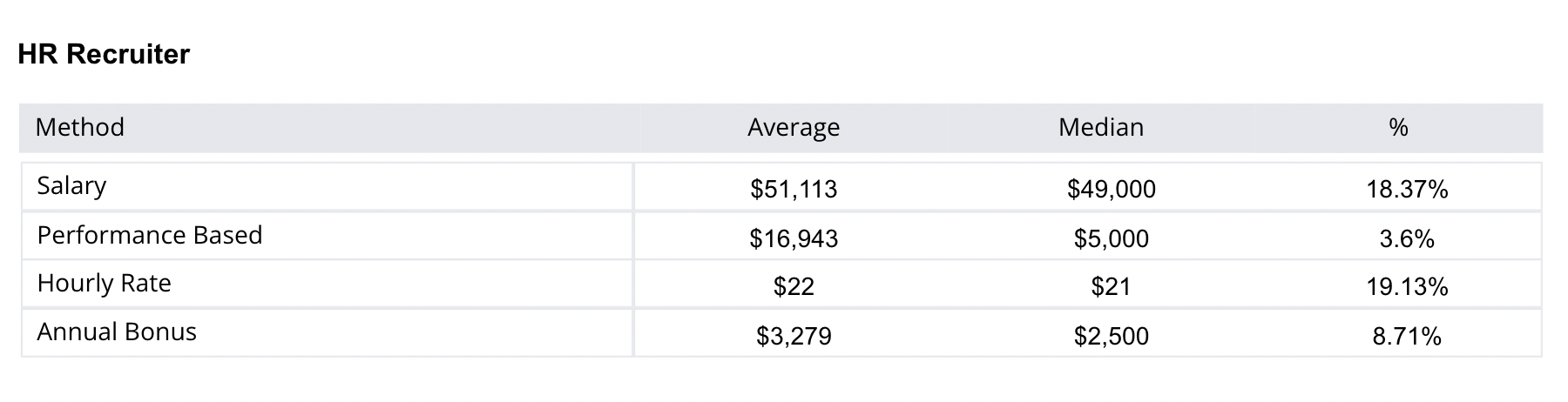Screen dimensions: 1568x402
Task: Click the $51,113 average salary cell
Action: pyautogui.click(x=793, y=190)
